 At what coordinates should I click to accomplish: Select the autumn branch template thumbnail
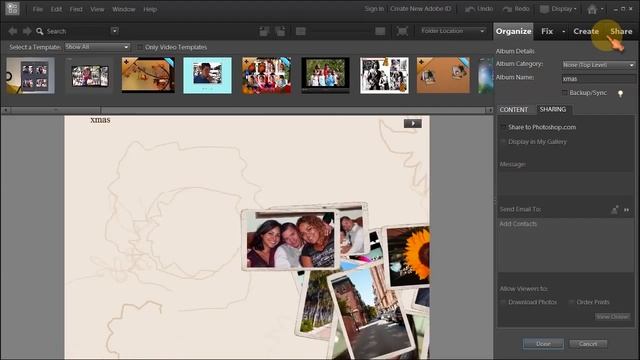pos(148,75)
